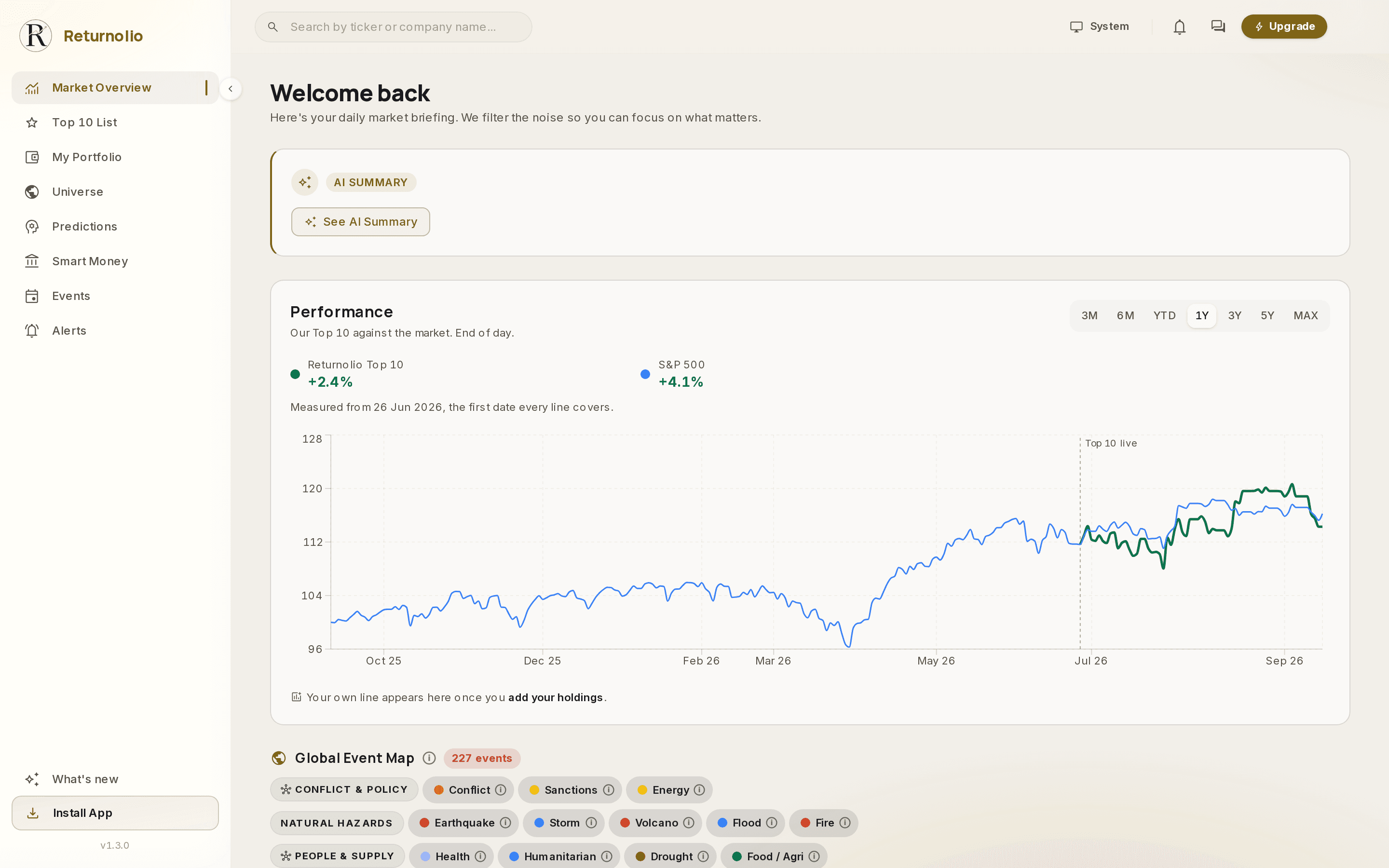Image resolution: width=1389 pixels, height=868 pixels.
Task: Show info for Storm filter
Action: [x=591, y=823]
